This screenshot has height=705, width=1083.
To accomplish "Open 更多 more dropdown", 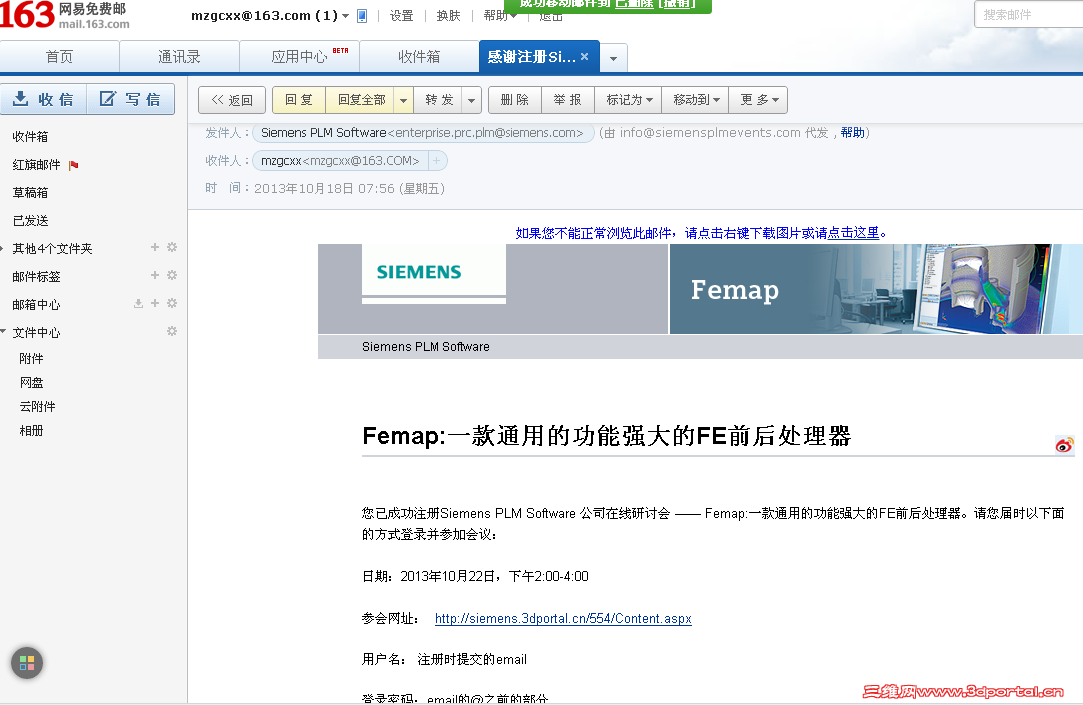I will [758, 100].
